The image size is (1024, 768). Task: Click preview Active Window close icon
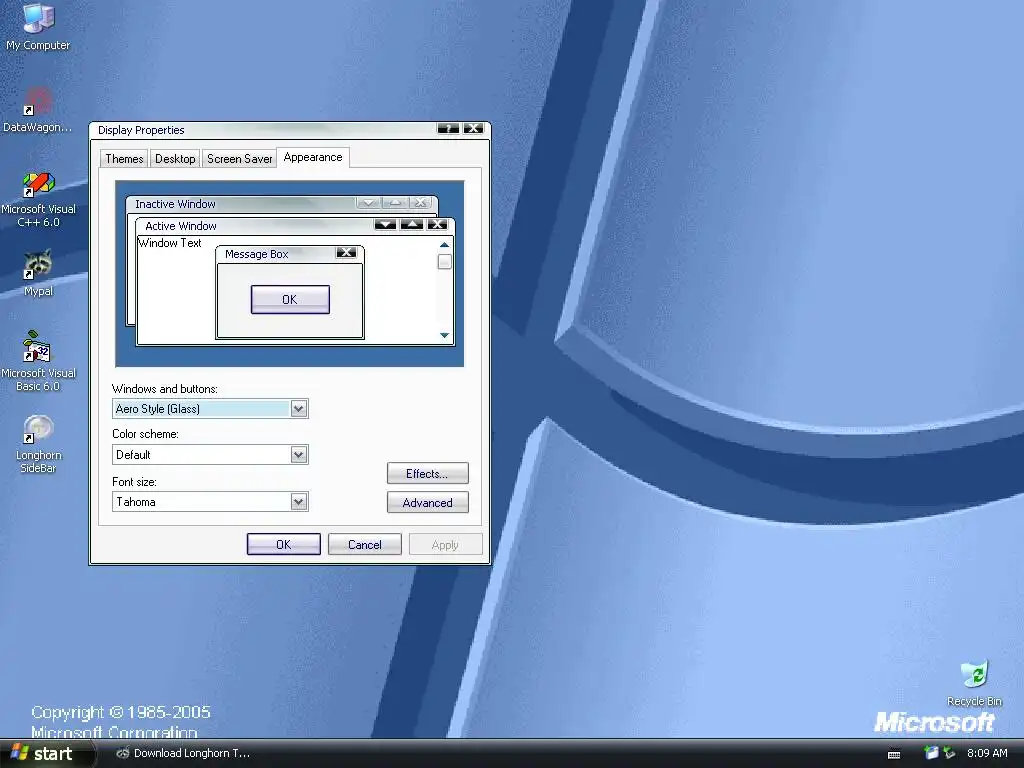(x=437, y=225)
